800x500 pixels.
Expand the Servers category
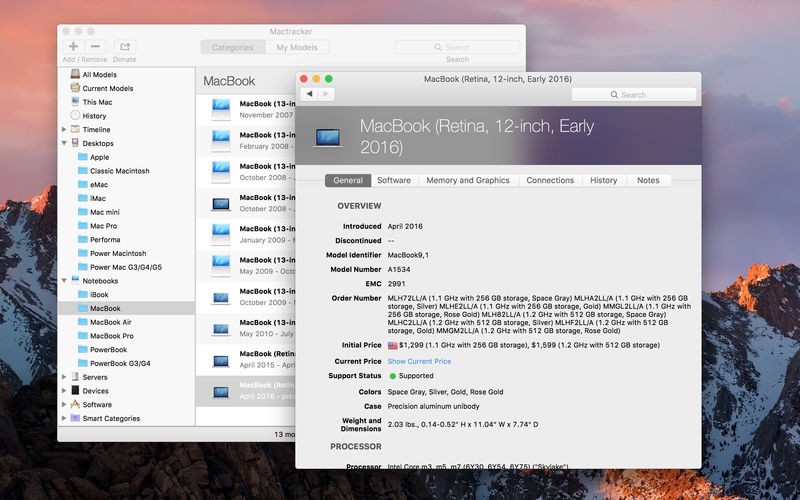[x=64, y=377]
